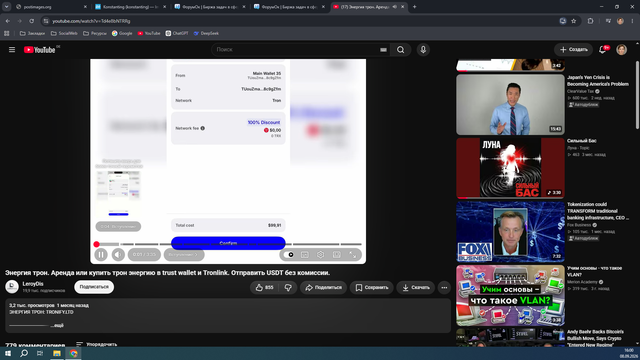Open Task View from taskbar
This screenshot has width=640, height=360.
pyautogui.click(x=40, y=353)
